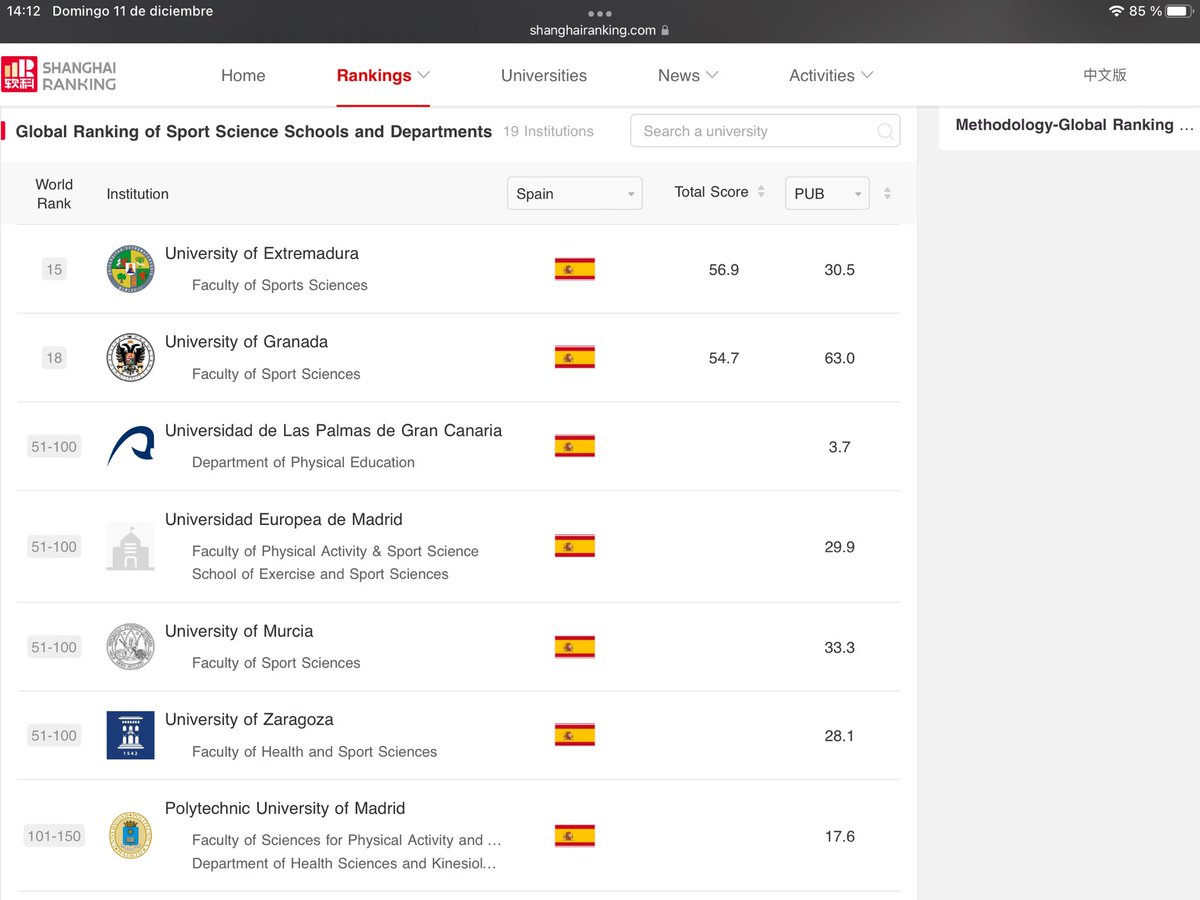The image size is (1200, 900).
Task: Click the Spain flag in Granada row
Action: [x=574, y=357]
